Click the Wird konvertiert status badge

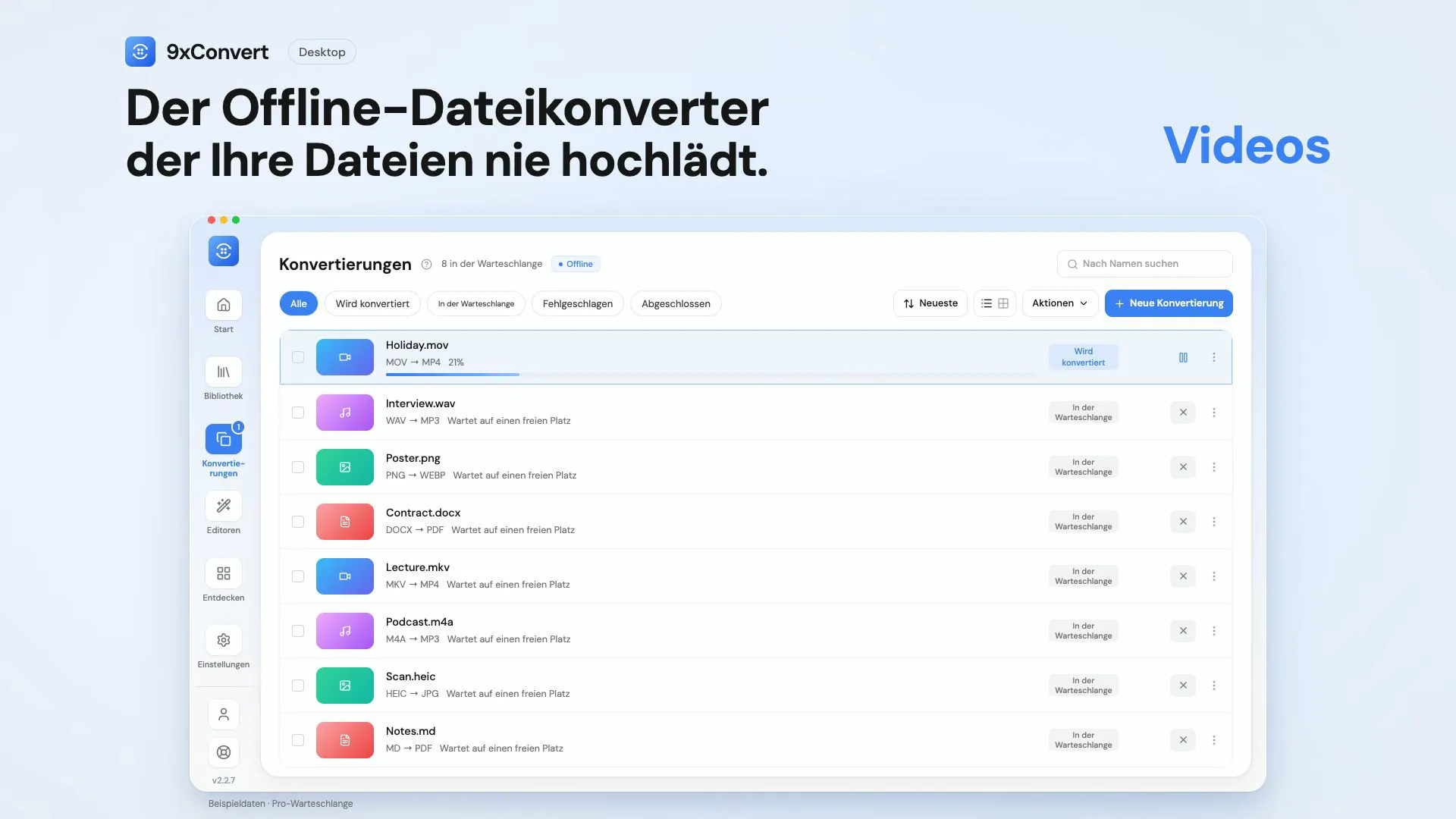pyautogui.click(x=1083, y=357)
